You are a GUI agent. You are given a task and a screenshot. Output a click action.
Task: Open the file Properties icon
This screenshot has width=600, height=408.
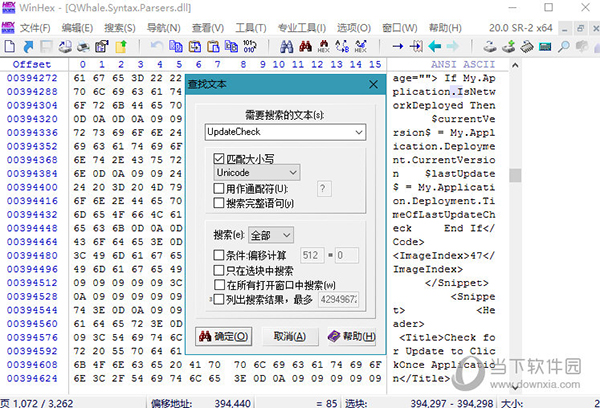click(101, 47)
